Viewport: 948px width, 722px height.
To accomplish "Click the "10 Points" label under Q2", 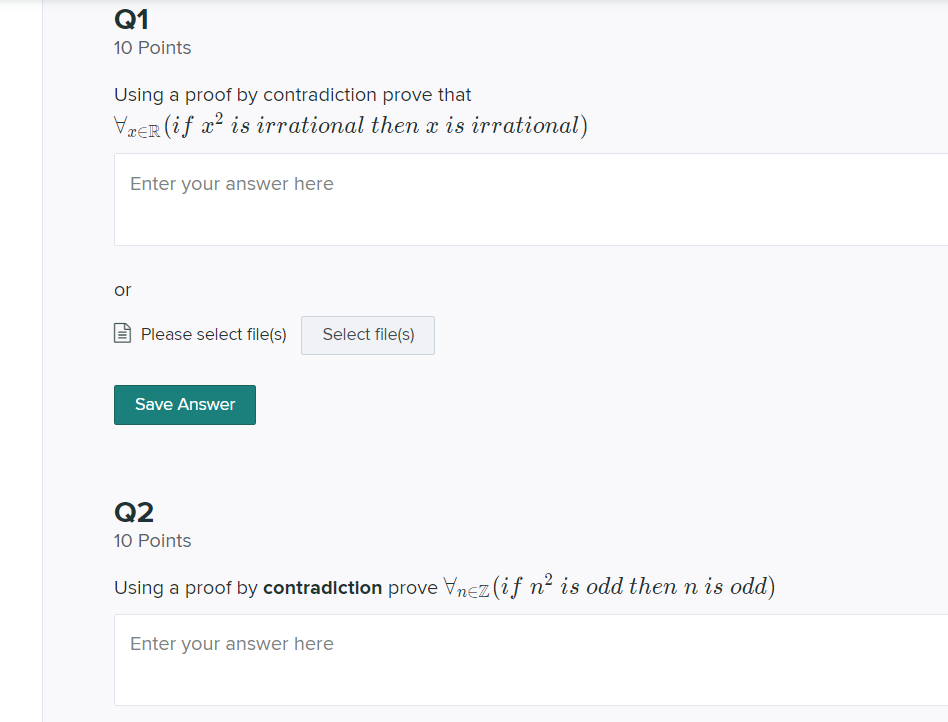I will pyautogui.click(x=152, y=540).
